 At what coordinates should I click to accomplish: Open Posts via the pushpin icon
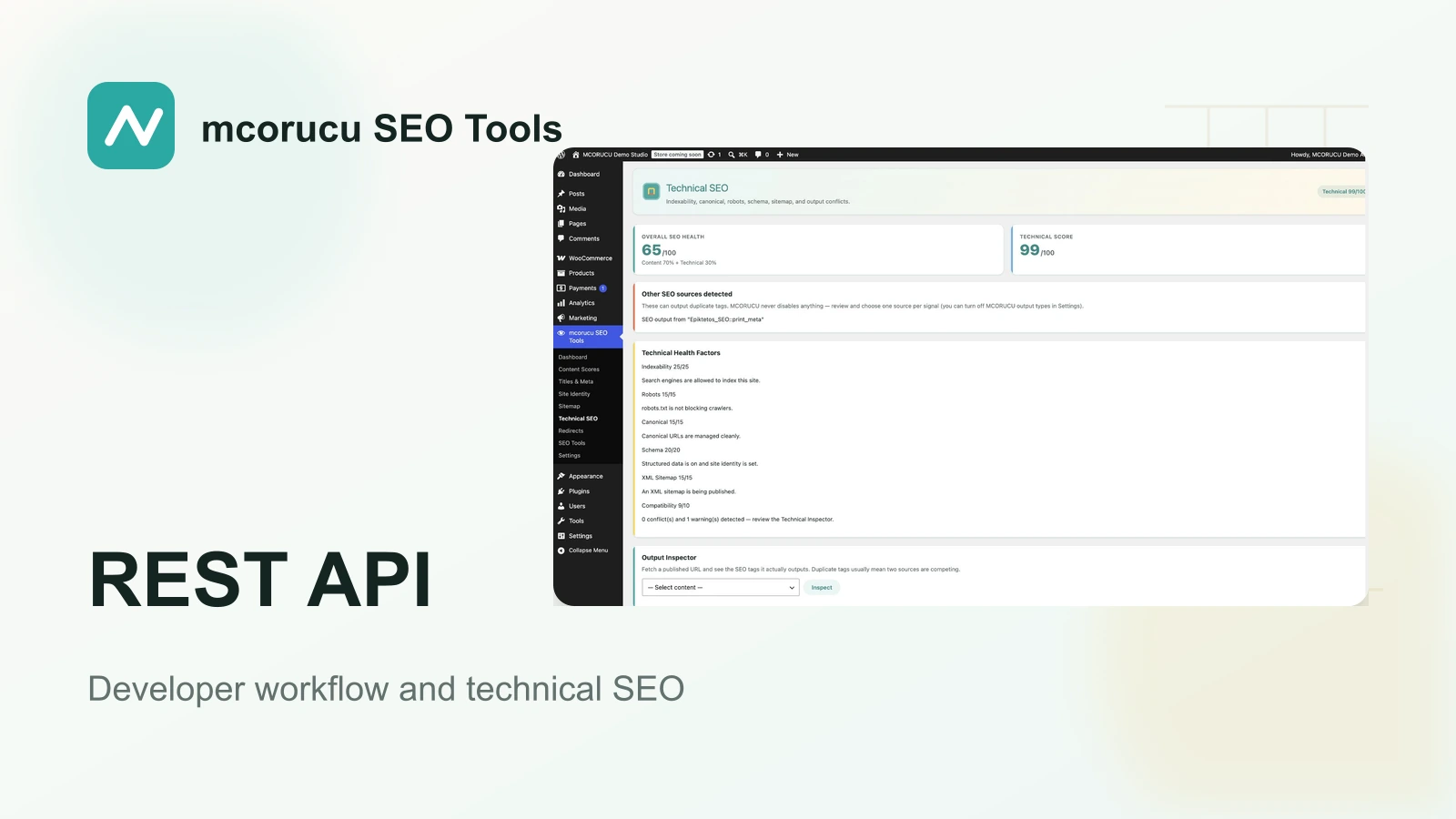[x=561, y=194]
